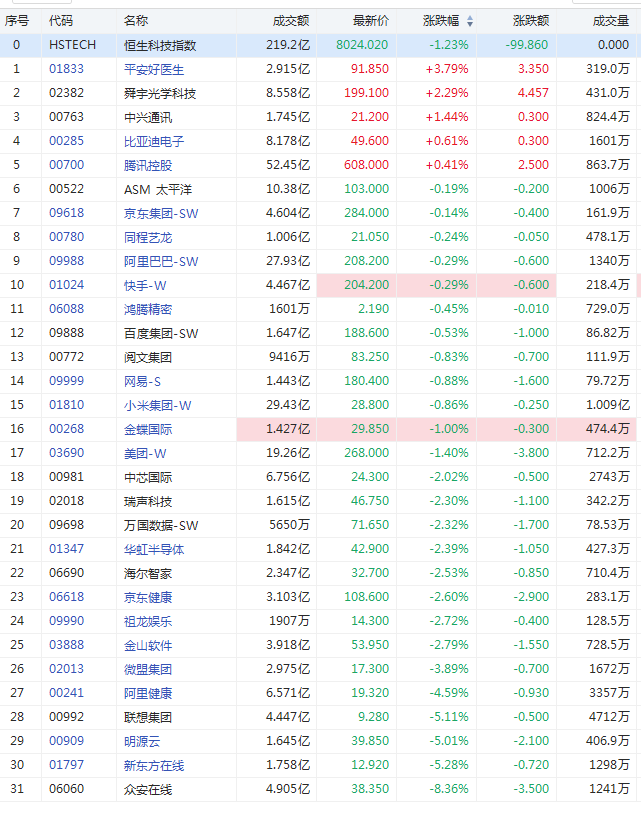
Task: Sort by 最新价 column header
Action: pyautogui.click(x=371, y=21)
